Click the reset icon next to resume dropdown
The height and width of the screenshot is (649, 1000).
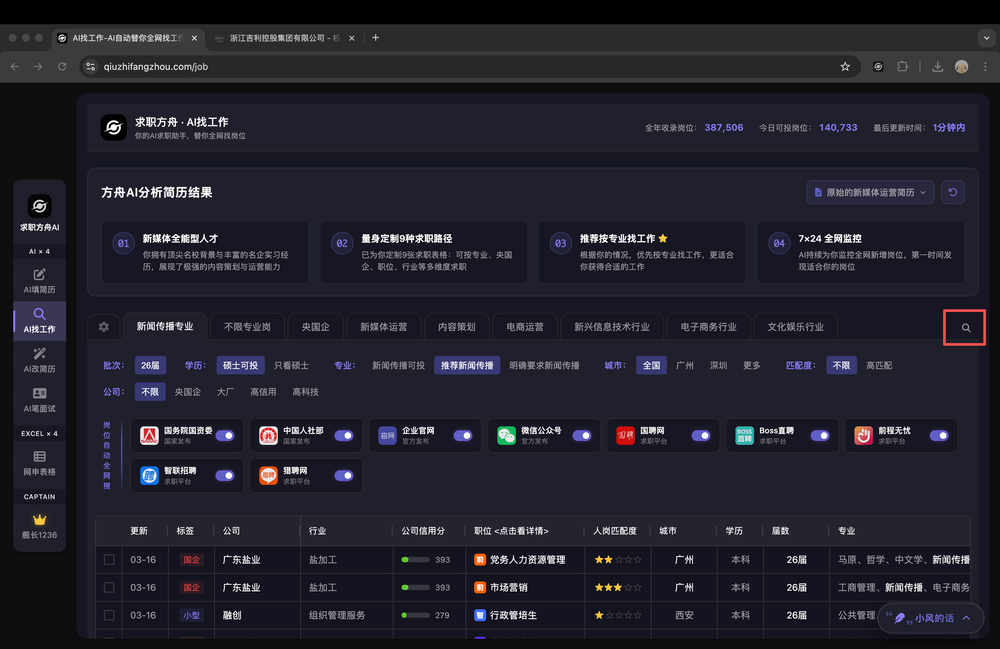(953, 192)
